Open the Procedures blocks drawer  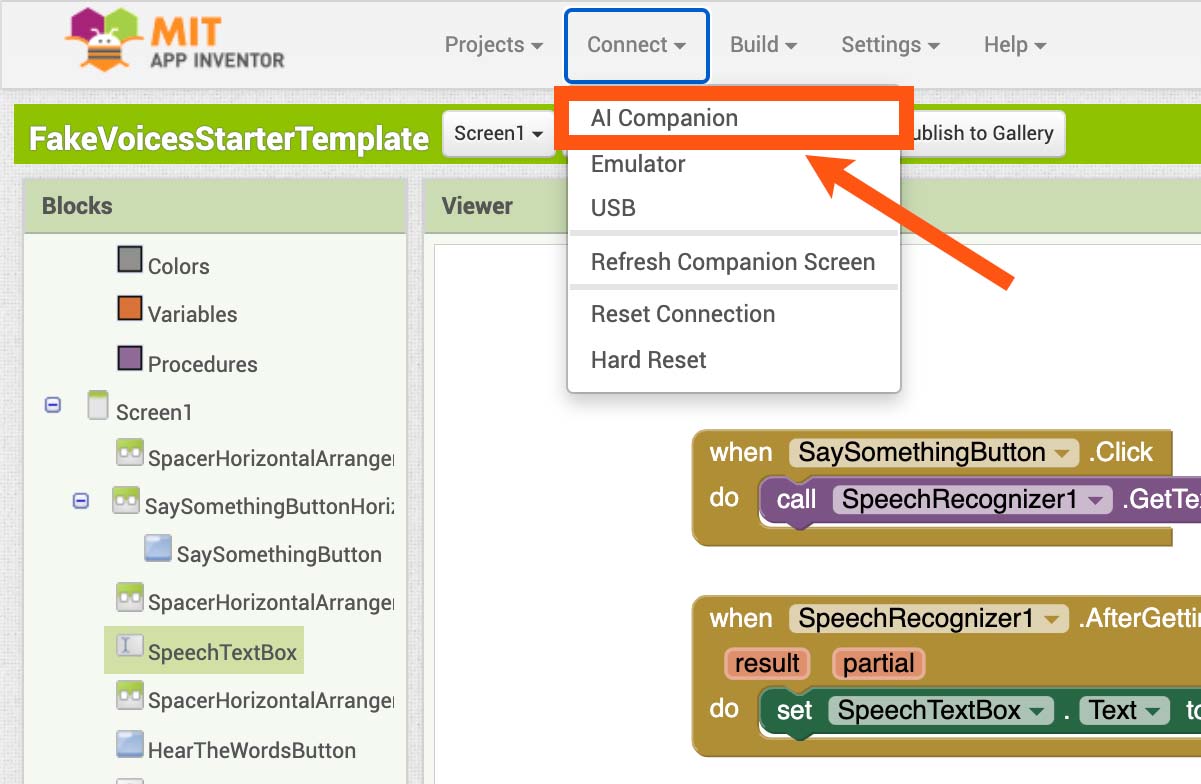202,364
